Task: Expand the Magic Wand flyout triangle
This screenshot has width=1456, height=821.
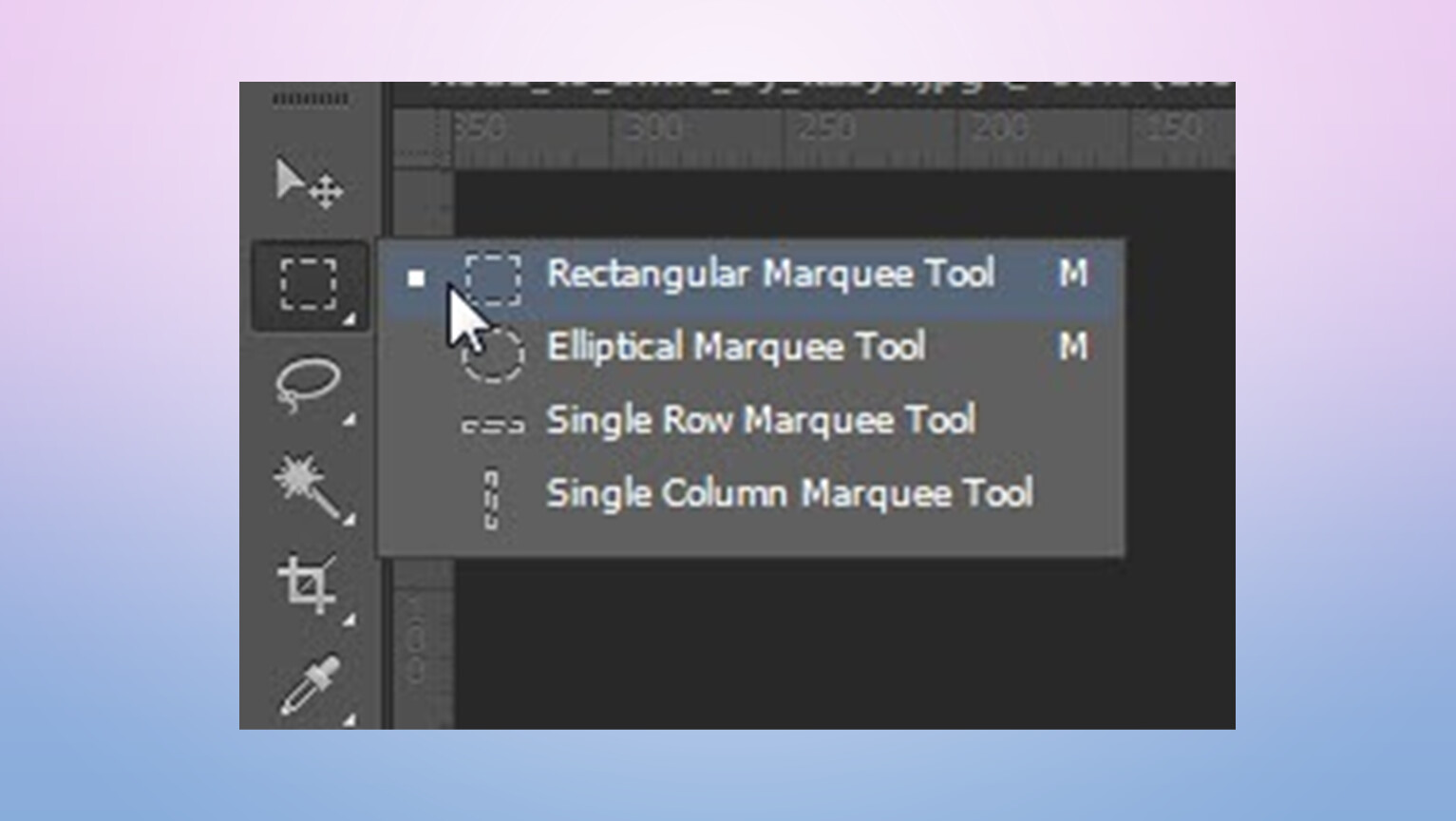Action: coord(350,519)
